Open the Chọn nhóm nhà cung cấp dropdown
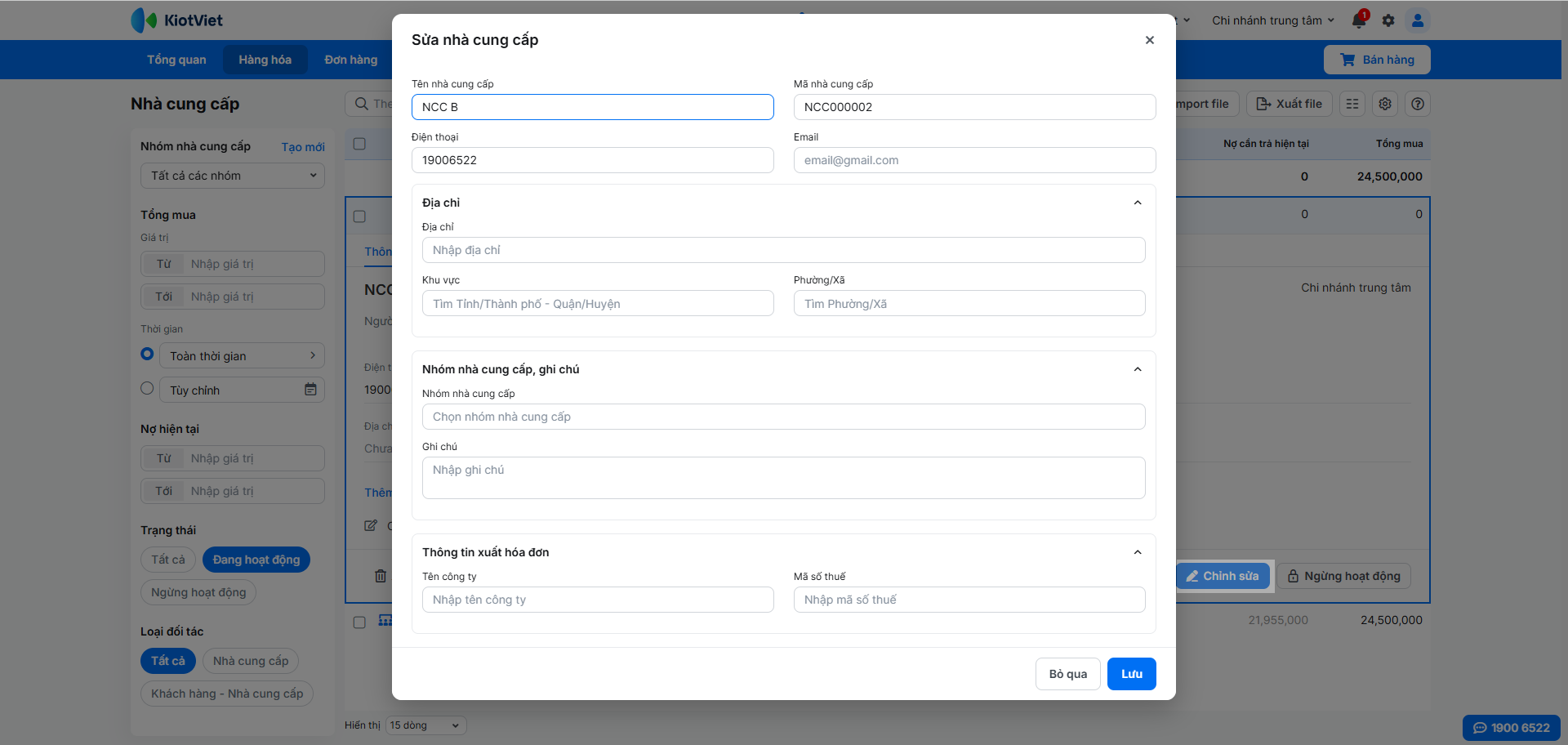The image size is (1568, 745). pyautogui.click(x=783, y=417)
